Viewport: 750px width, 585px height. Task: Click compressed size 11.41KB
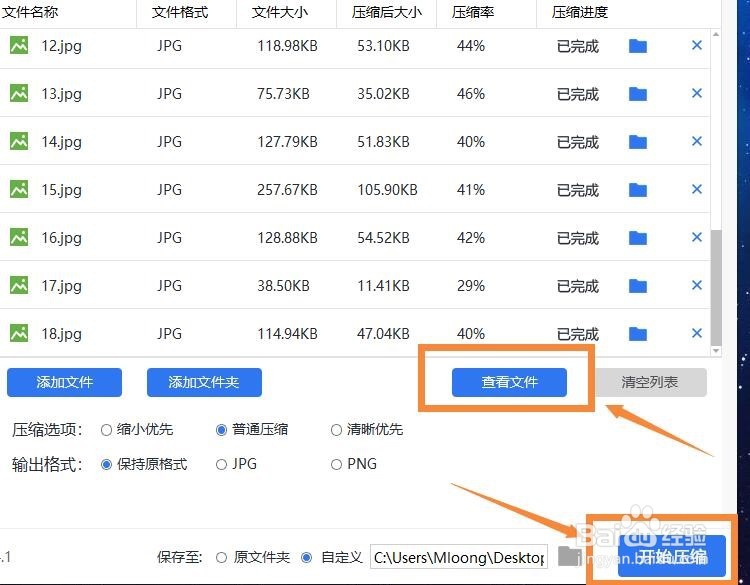[x=384, y=286]
